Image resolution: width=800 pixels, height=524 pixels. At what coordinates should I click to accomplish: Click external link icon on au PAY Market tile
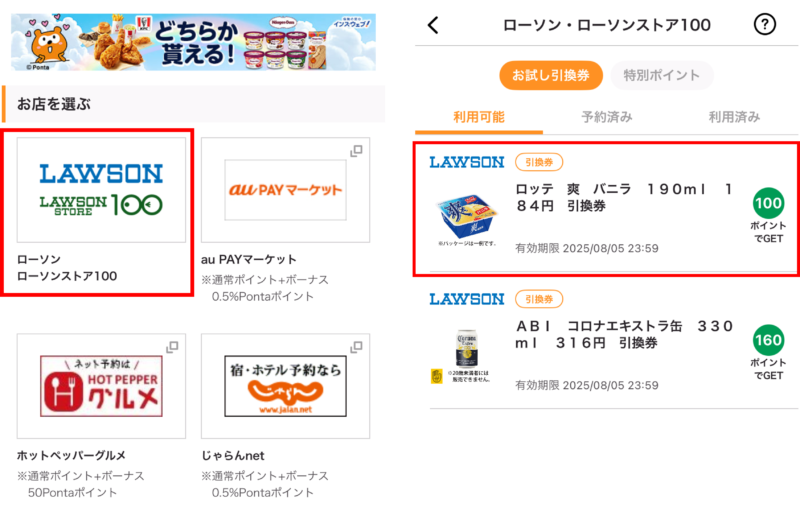tap(356, 151)
